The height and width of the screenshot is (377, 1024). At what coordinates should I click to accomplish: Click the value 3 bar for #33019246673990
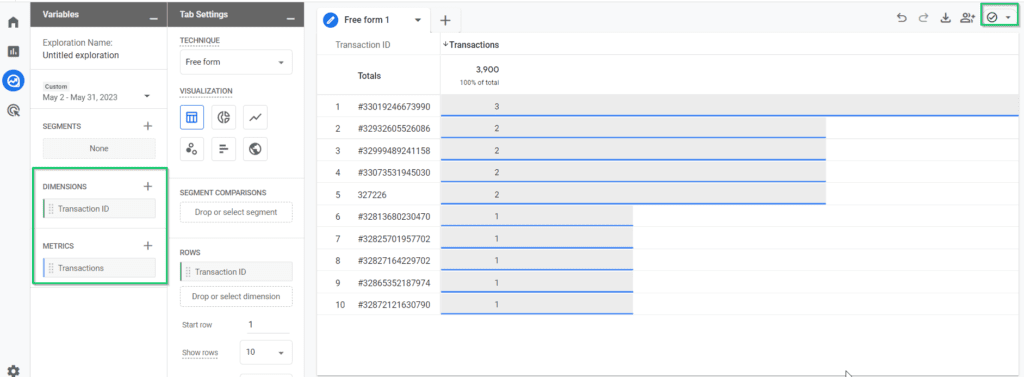coord(729,106)
